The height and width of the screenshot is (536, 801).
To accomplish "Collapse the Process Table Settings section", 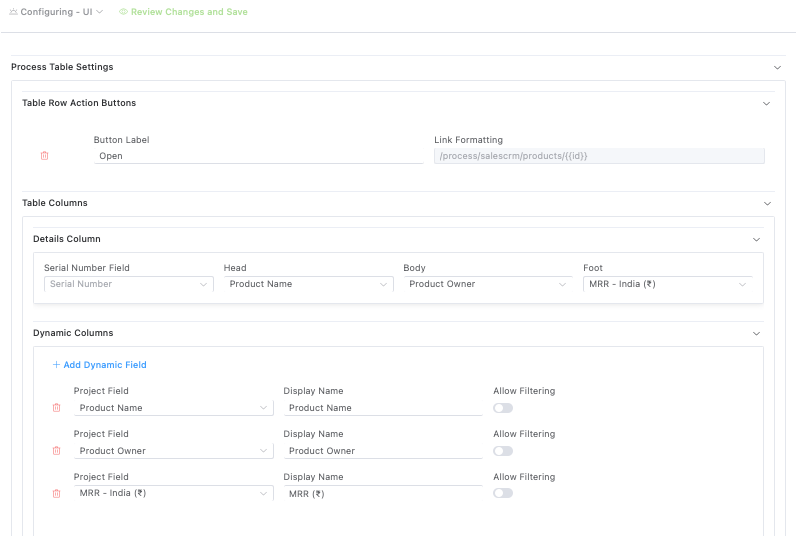I will pos(777,67).
